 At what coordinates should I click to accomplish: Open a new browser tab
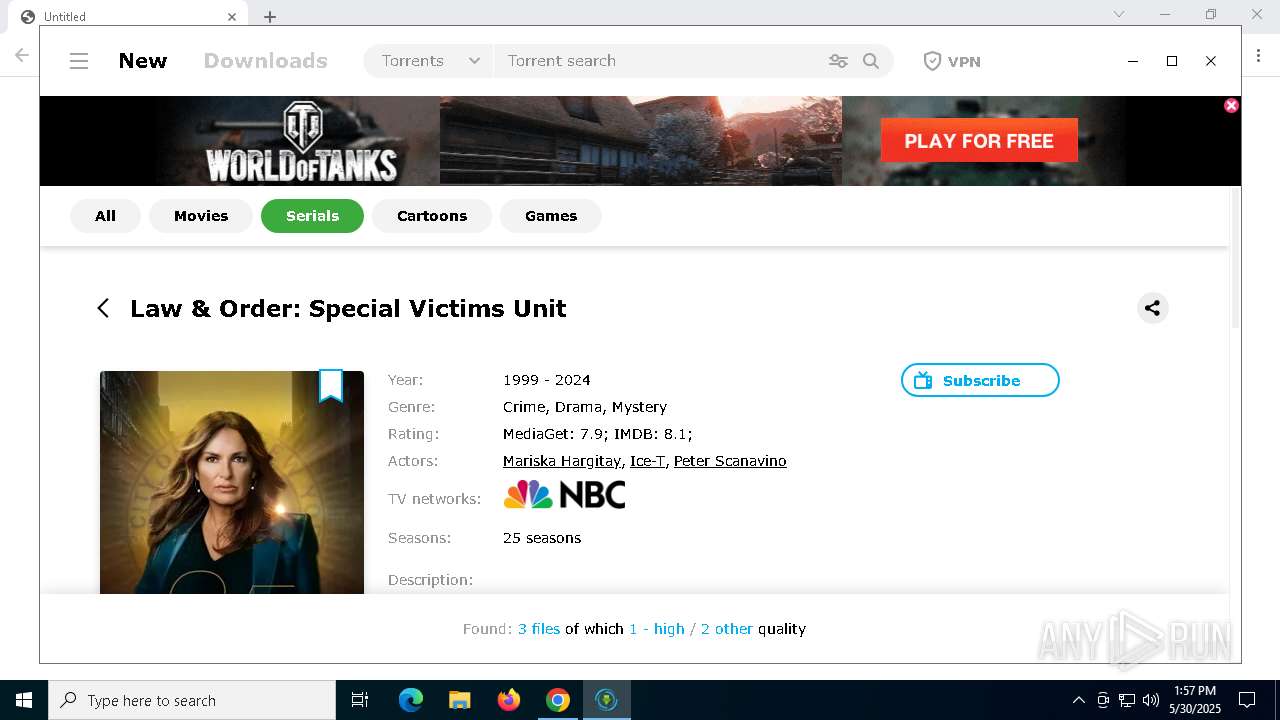270,16
